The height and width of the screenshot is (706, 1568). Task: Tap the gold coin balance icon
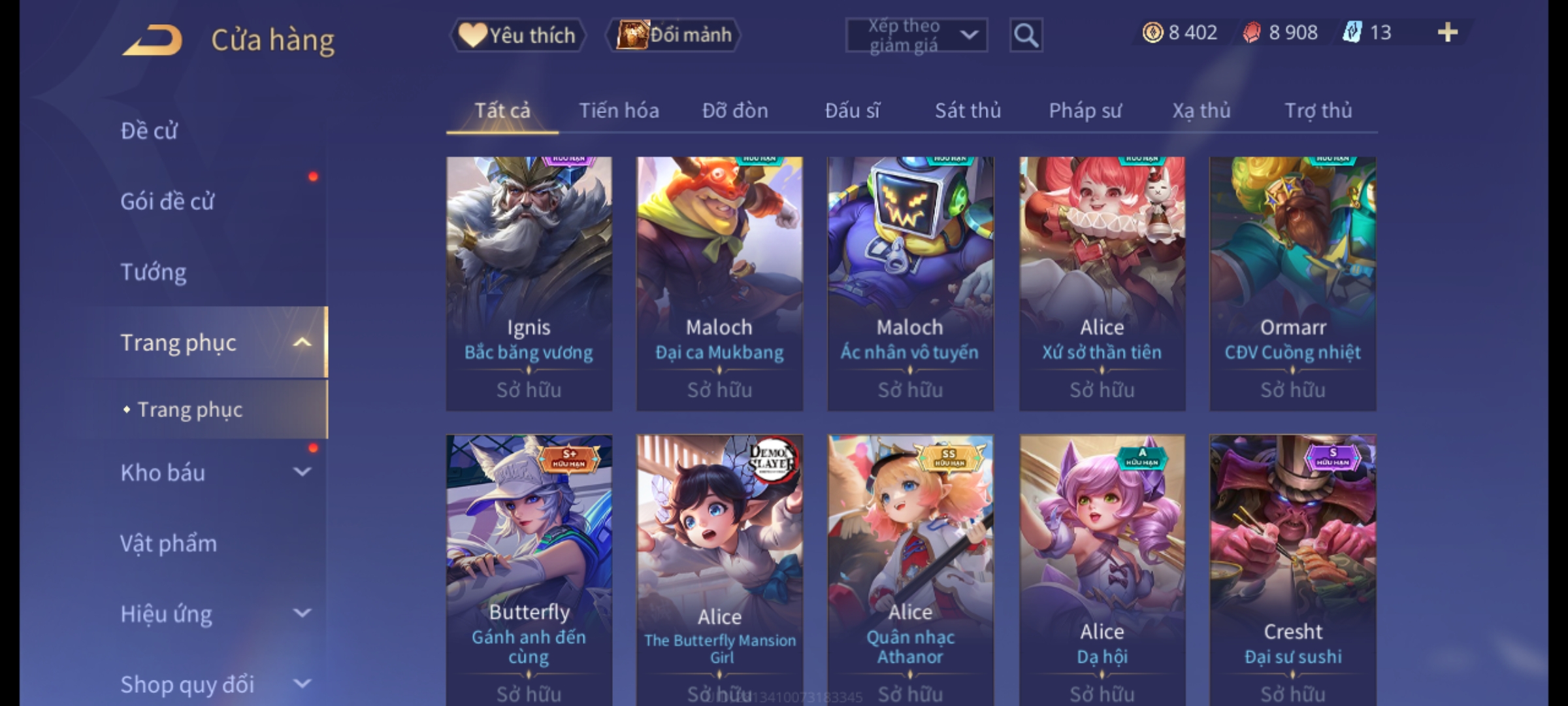pos(1152,32)
